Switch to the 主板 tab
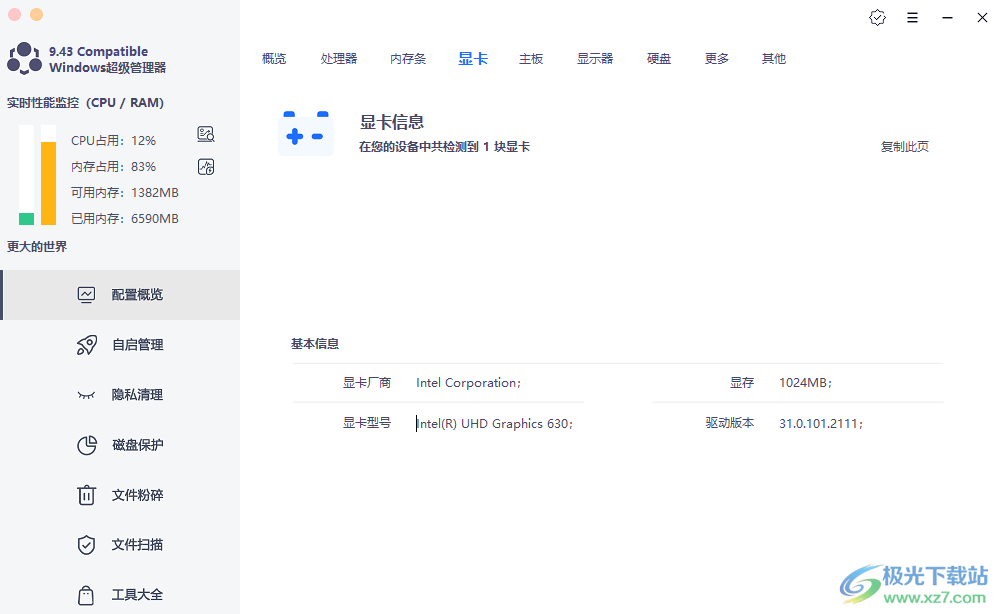Screen dimensions: 999x614 pyautogui.click(x=531, y=59)
